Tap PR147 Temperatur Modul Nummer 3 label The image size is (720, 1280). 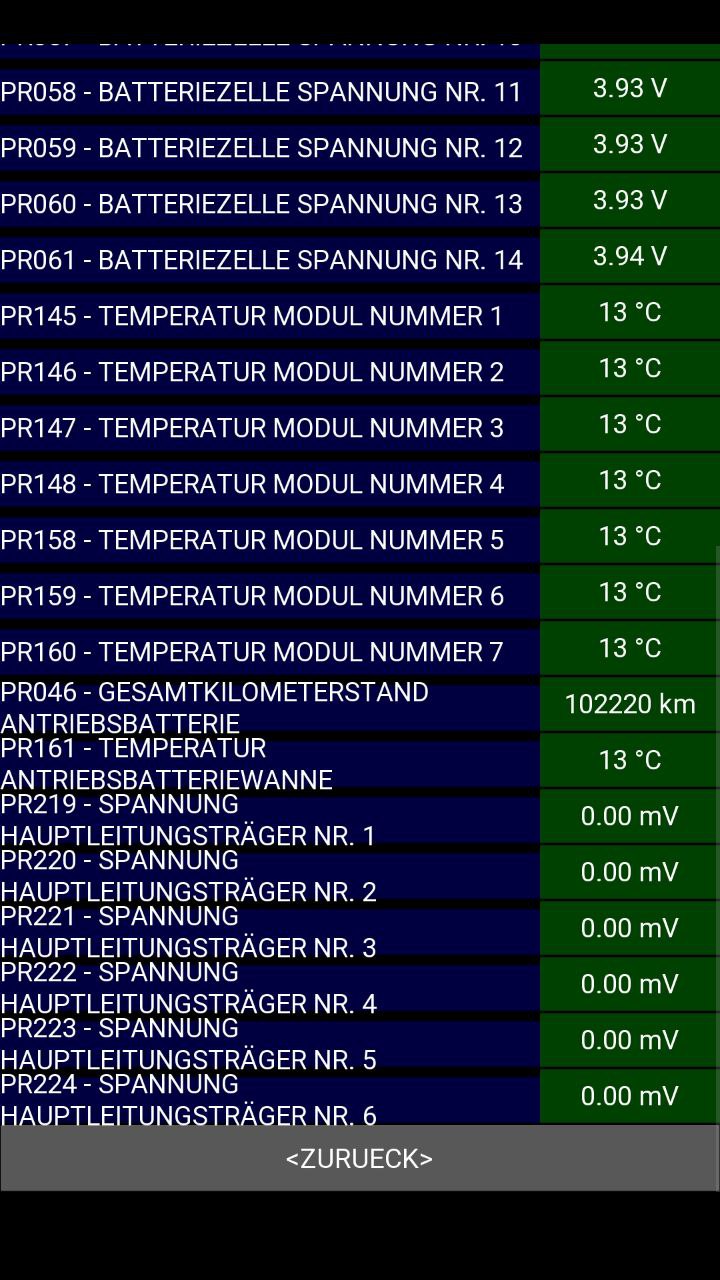click(252, 428)
